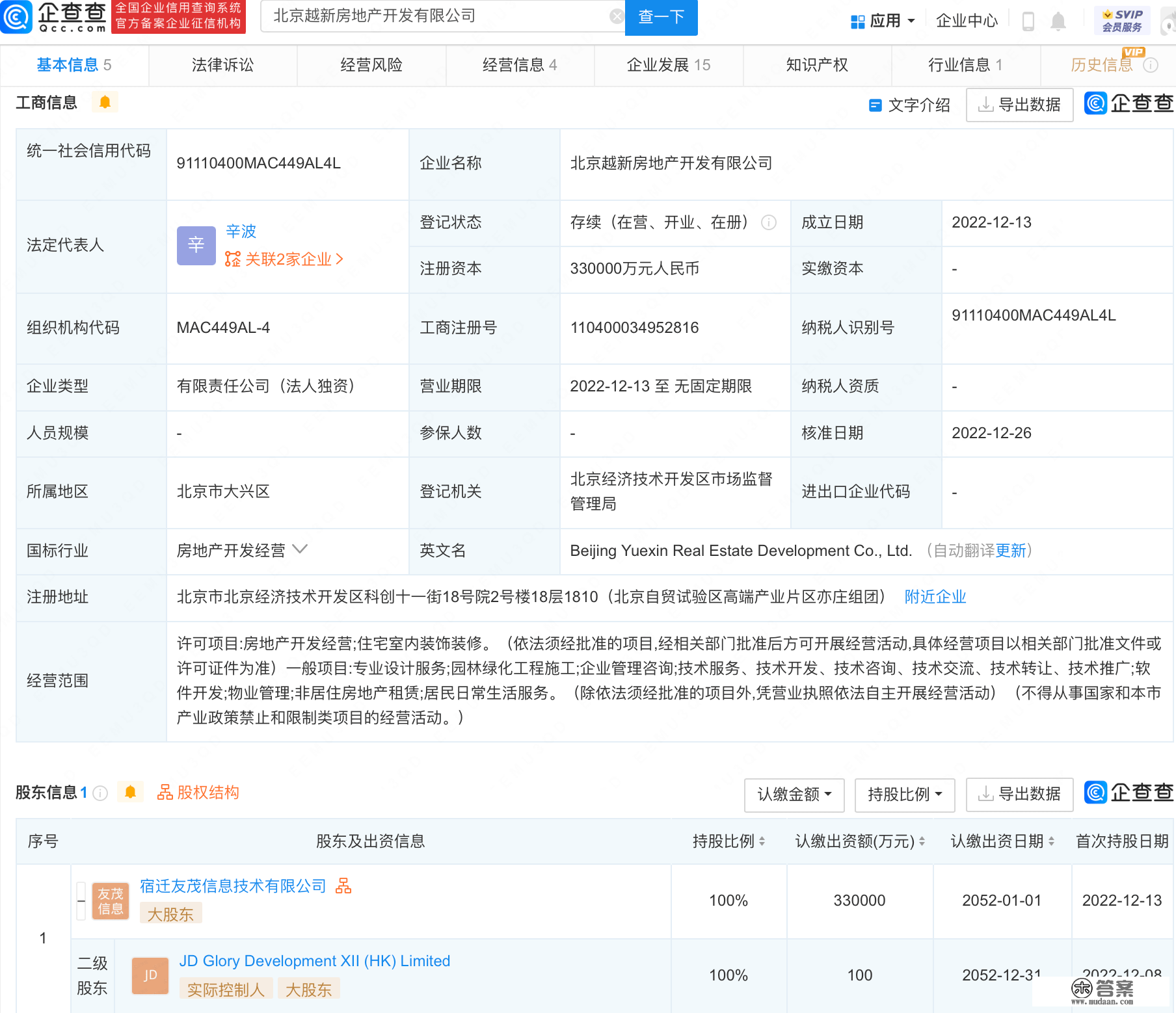Click the mobile phone icon in header
The height and width of the screenshot is (1013, 1176).
1028,21
